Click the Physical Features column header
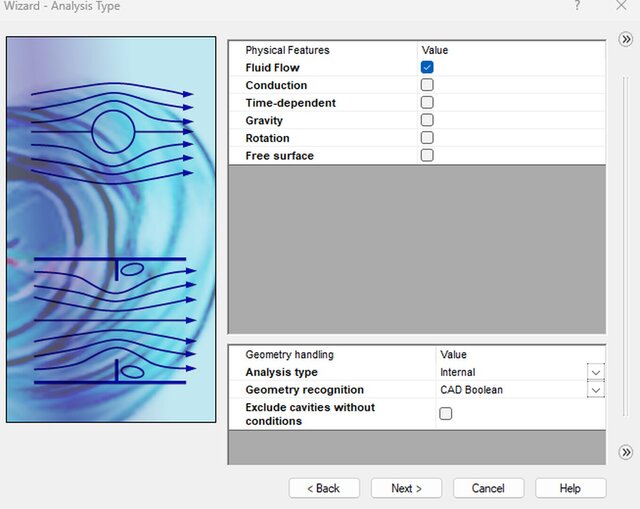 click(287, 50)
